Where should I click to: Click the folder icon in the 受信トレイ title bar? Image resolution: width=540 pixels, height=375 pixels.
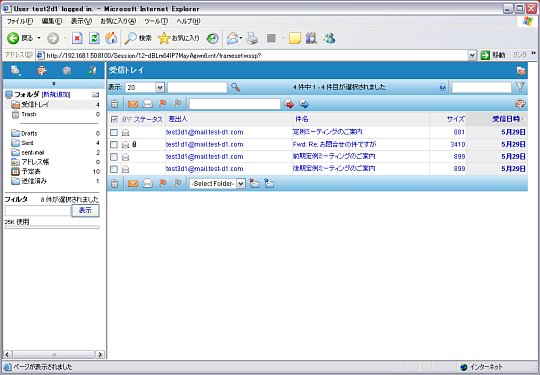521,71
